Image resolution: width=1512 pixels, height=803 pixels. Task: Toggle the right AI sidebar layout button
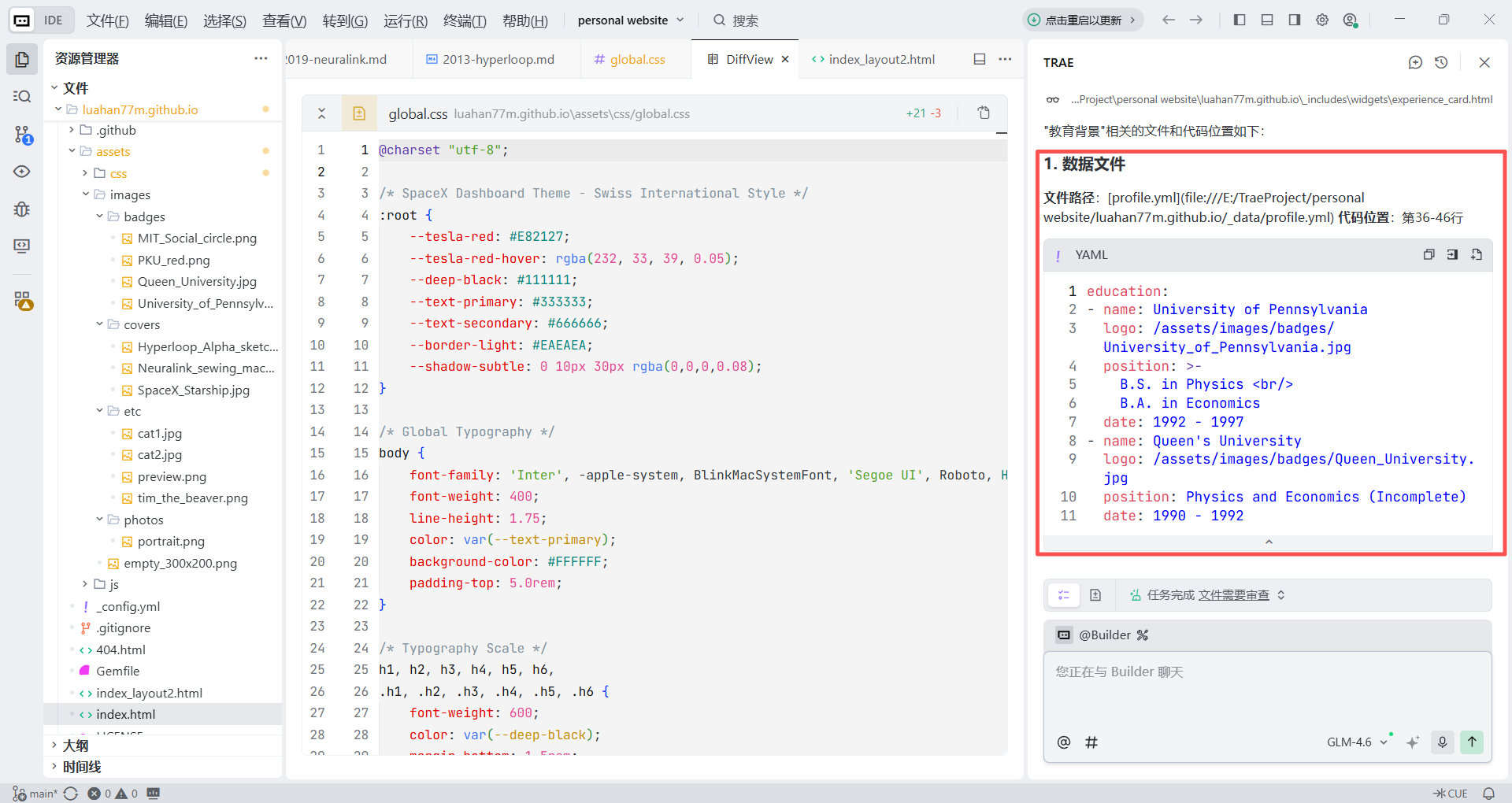(1295, 20)
